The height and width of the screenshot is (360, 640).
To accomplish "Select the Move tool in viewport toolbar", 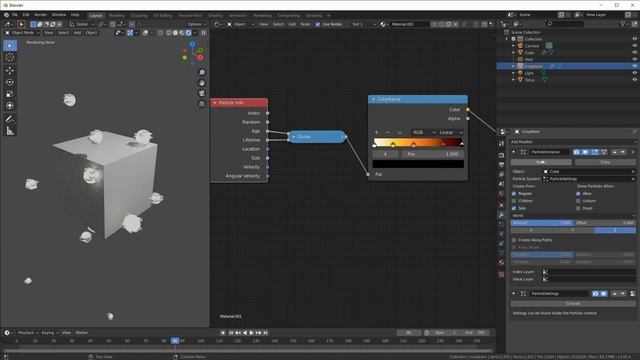I will (10, 70).
